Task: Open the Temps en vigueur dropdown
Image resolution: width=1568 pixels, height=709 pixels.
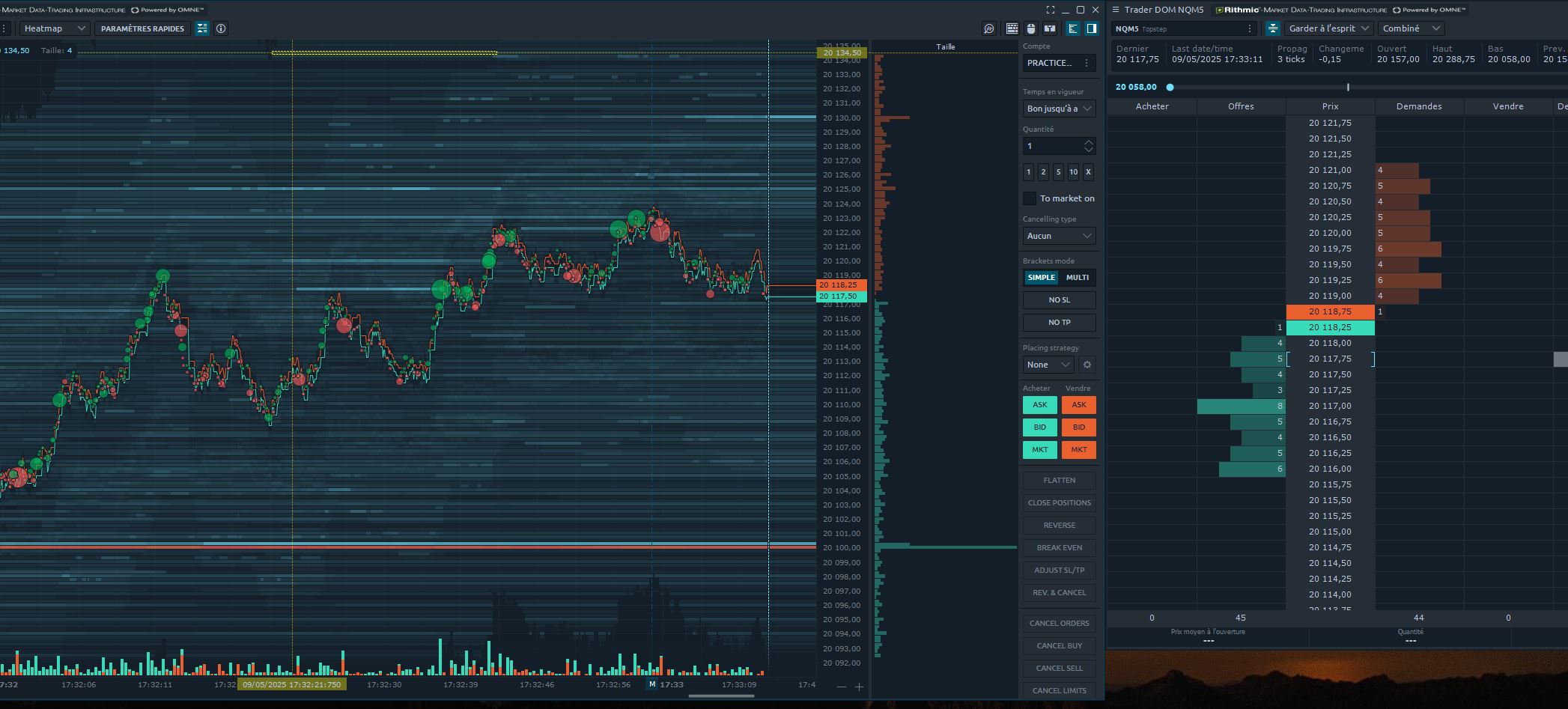Action: 1059,109
